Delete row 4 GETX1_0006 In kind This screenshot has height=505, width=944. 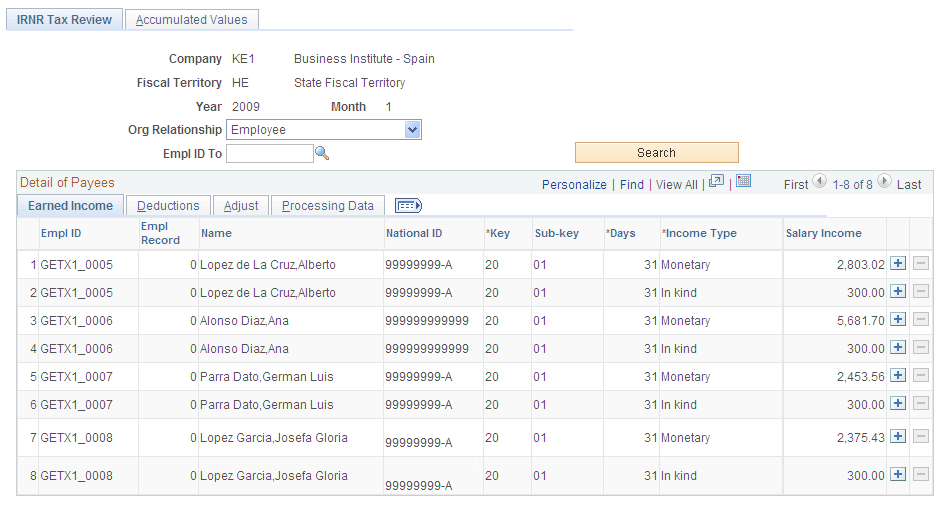pos(921,347)
